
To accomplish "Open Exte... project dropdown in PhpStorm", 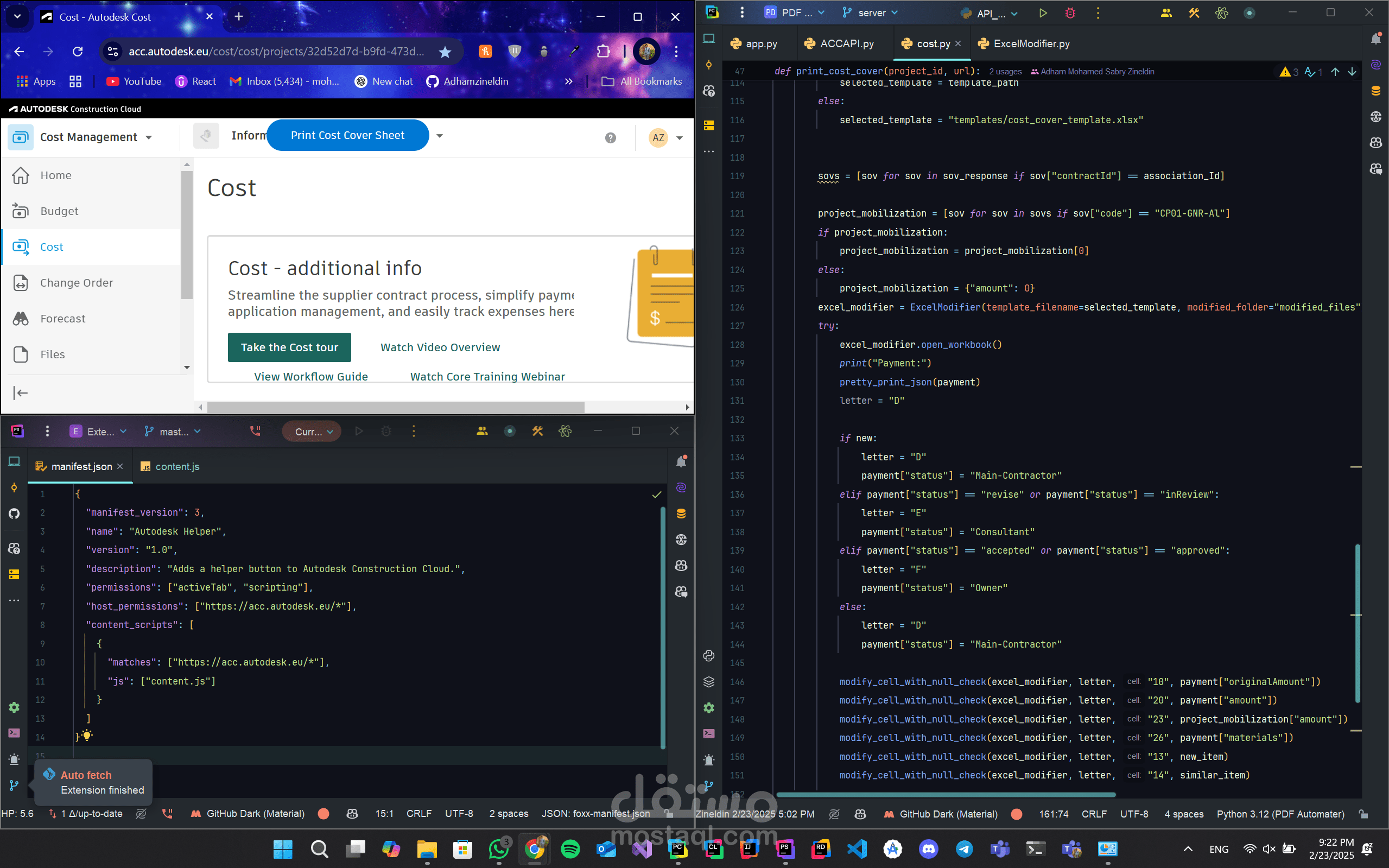I will 98,432.
